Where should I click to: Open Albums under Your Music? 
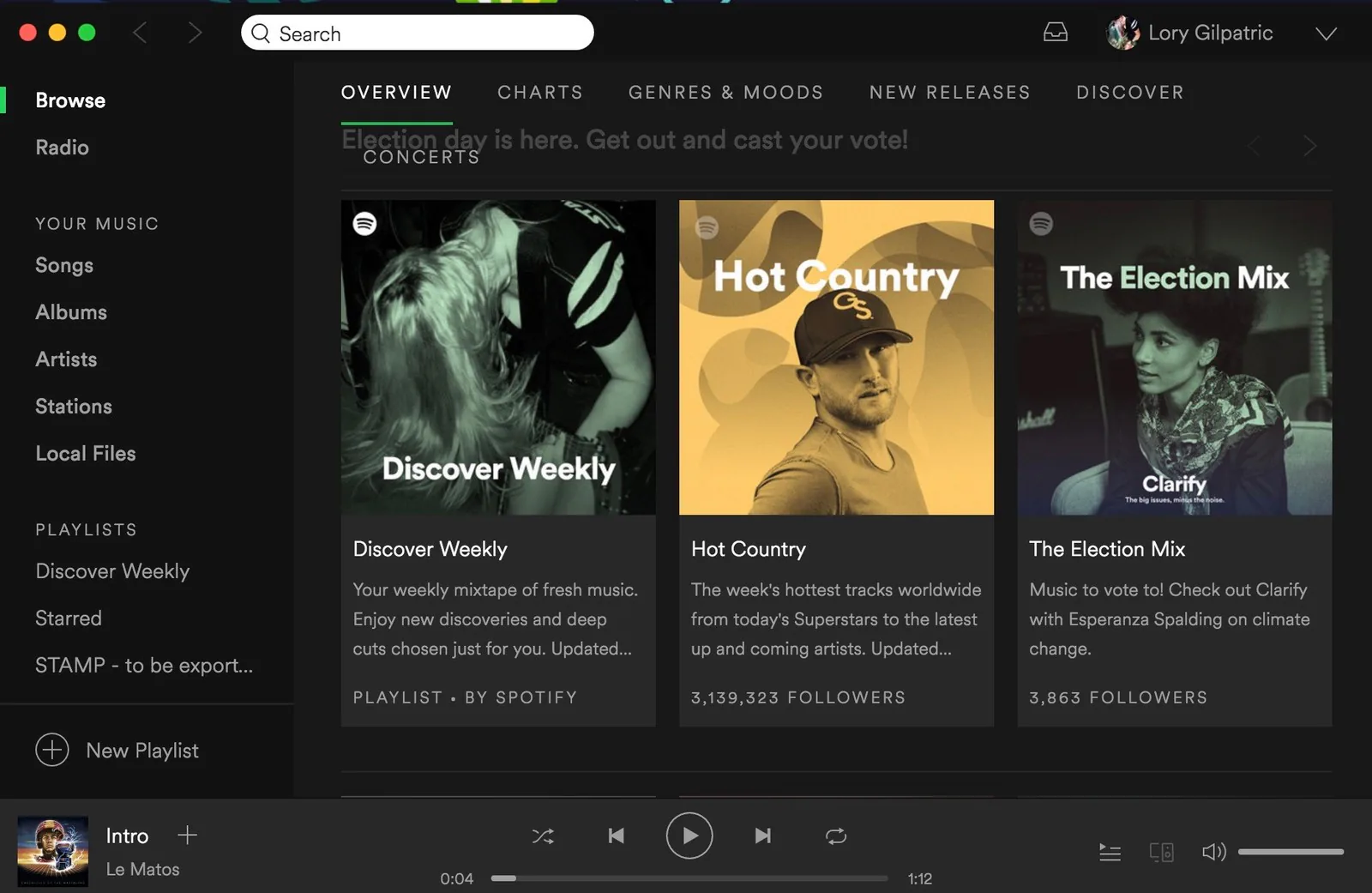71,312
